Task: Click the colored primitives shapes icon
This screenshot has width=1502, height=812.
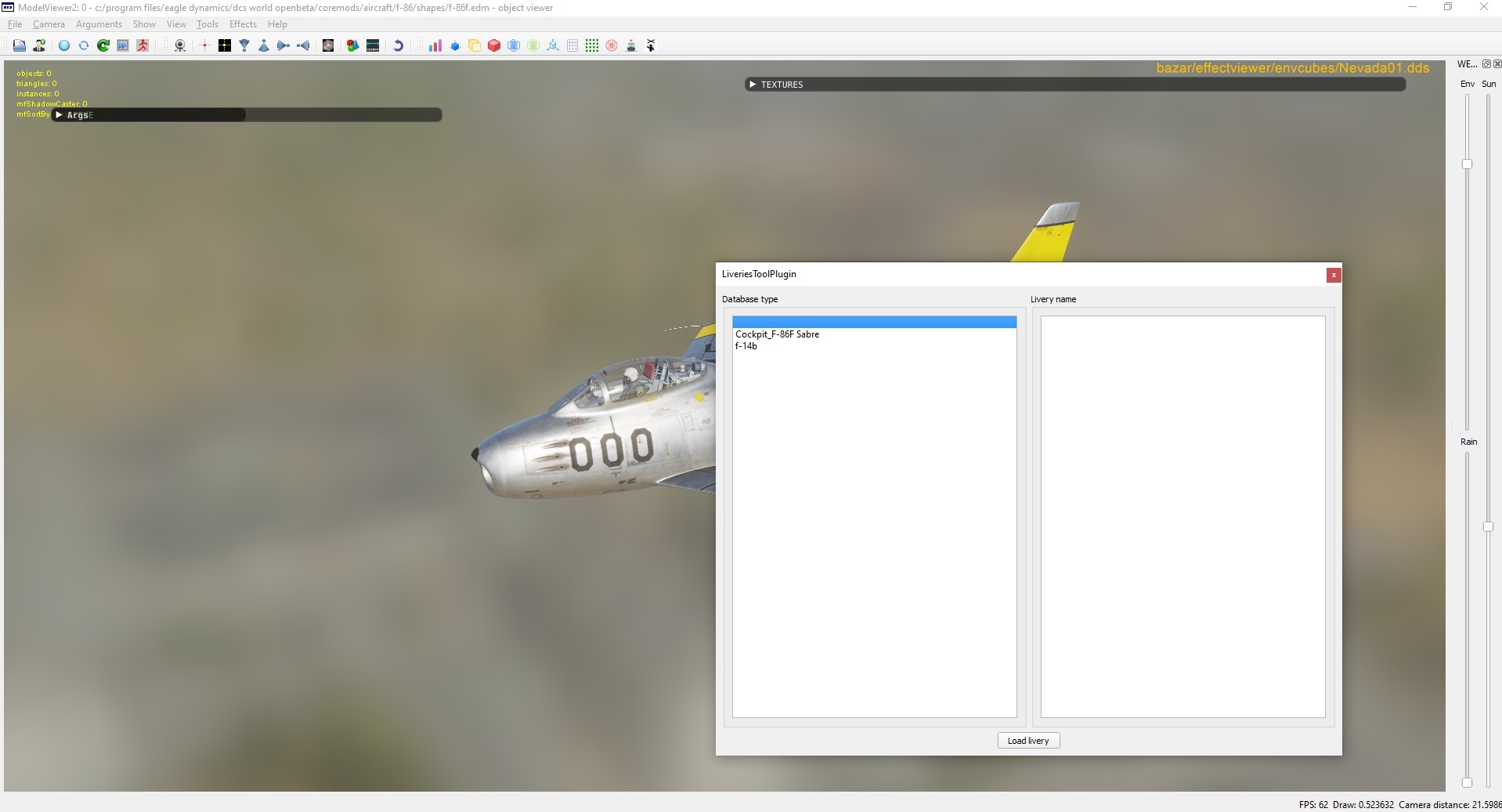Action: tap(353, 45)
